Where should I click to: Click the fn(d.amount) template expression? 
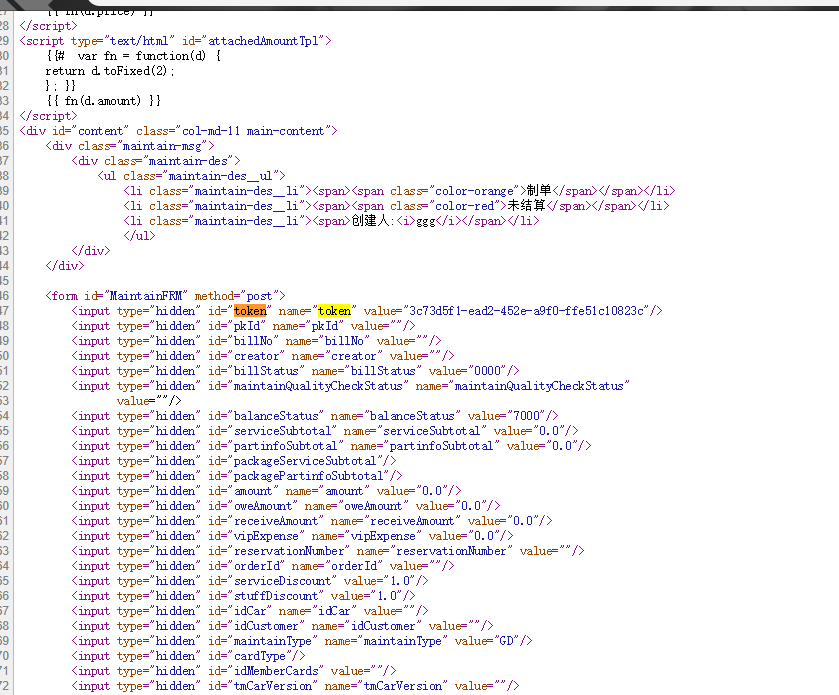click(103, 101)
